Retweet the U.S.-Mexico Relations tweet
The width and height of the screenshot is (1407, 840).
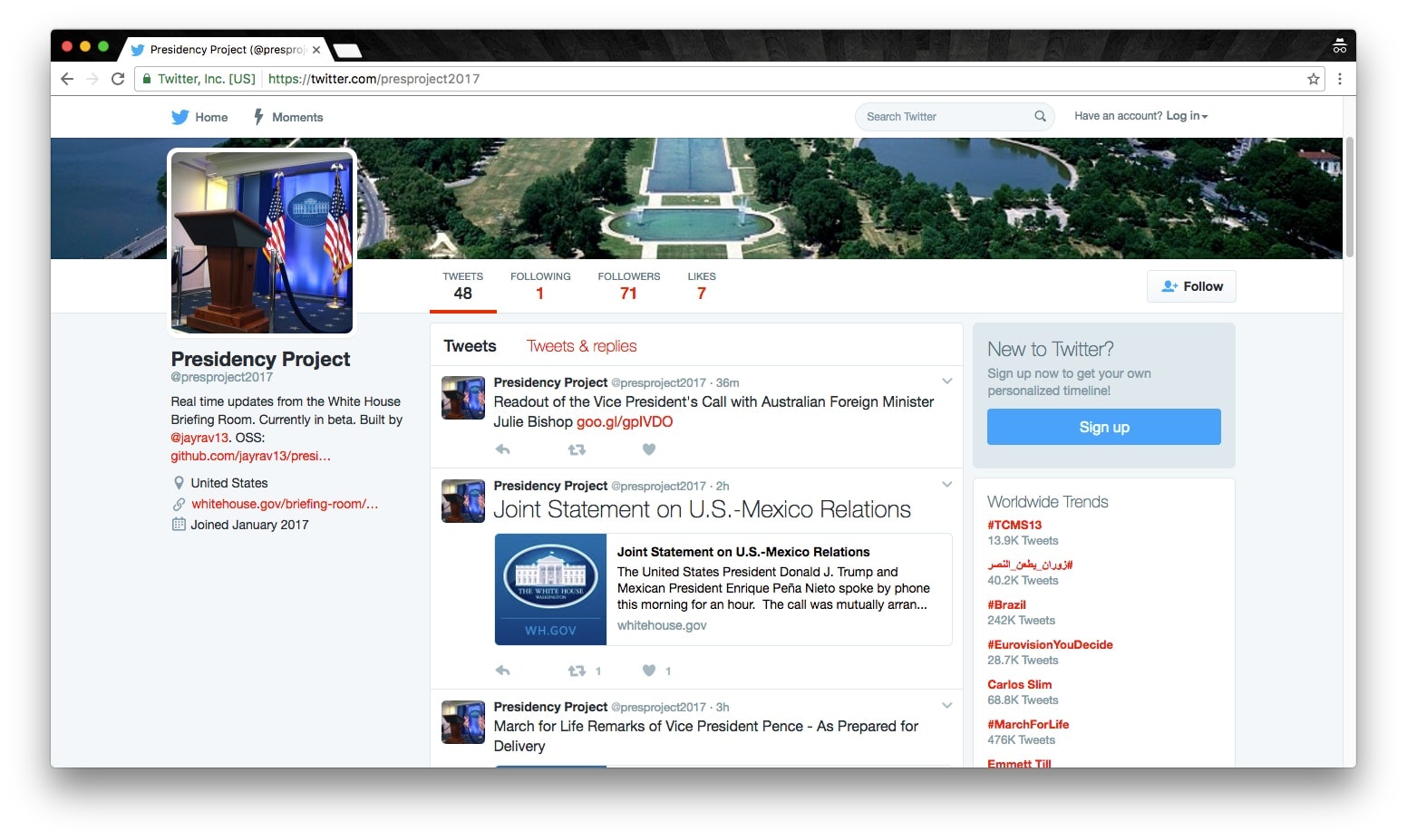pos(577,671)
